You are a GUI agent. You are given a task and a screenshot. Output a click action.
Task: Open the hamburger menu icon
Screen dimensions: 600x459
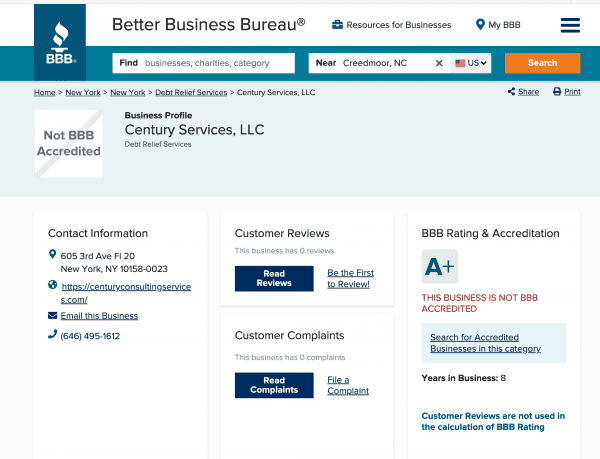point(570,25)
